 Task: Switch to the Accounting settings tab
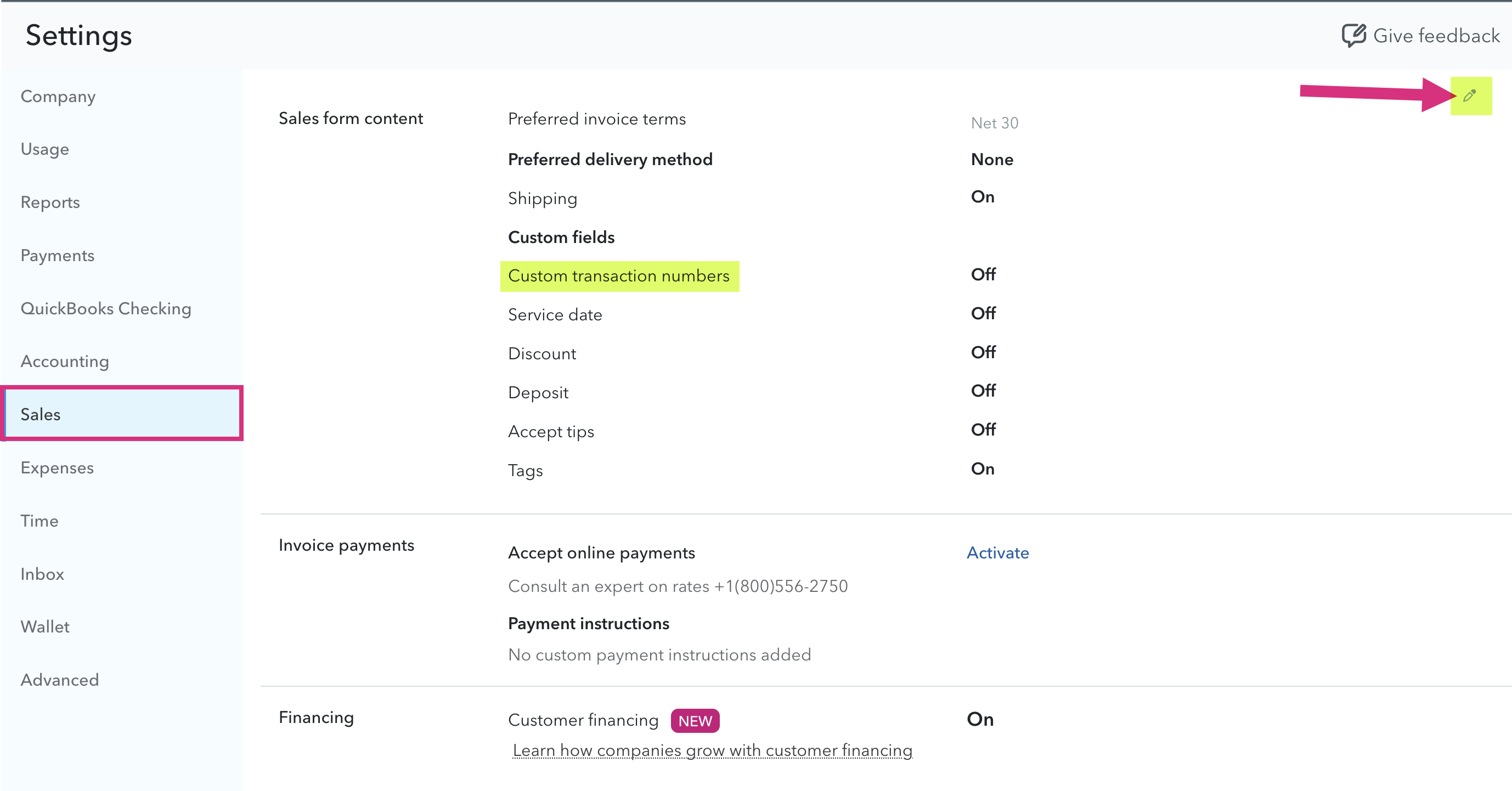pyautogui.click(x=65, y=361)
